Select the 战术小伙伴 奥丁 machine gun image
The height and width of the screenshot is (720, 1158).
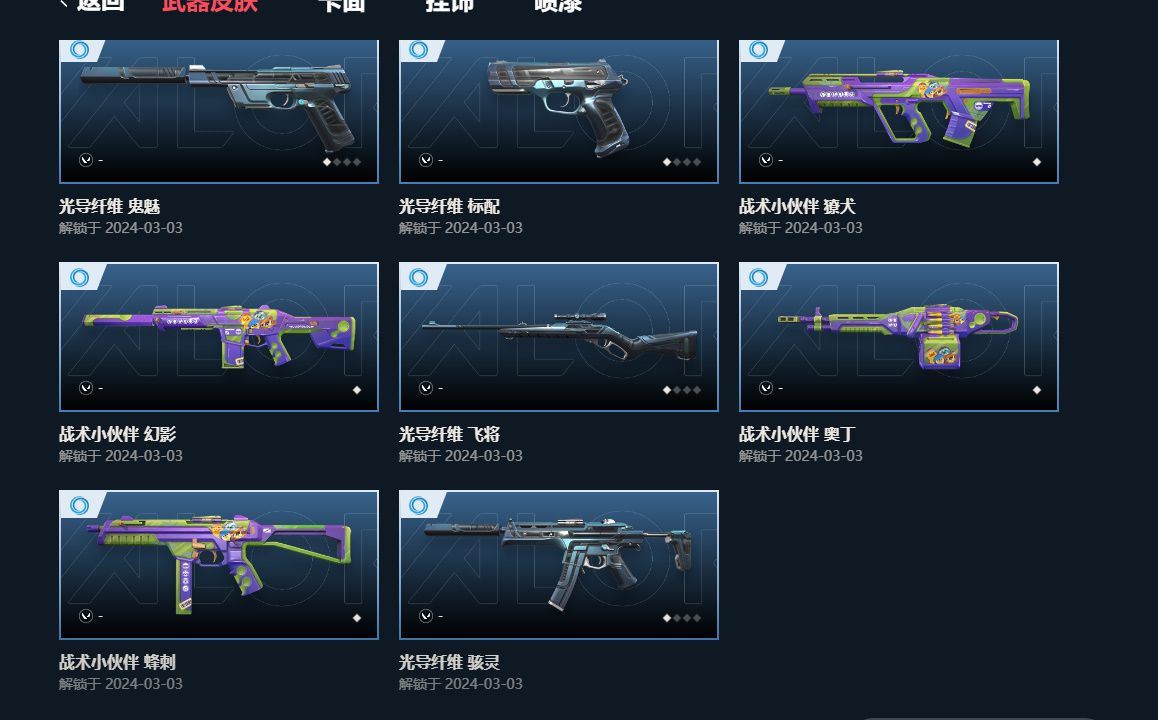[x=899, y=336]
